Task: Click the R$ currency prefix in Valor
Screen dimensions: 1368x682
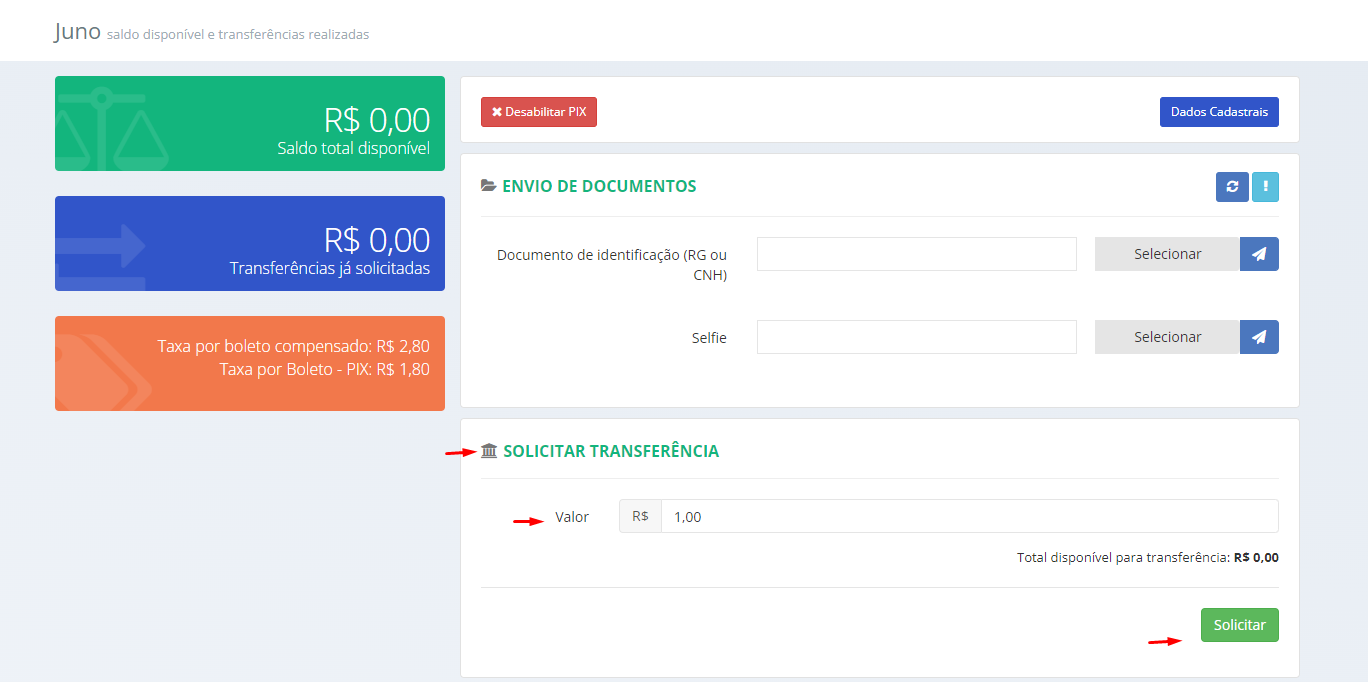Action: tap(640, 516)
